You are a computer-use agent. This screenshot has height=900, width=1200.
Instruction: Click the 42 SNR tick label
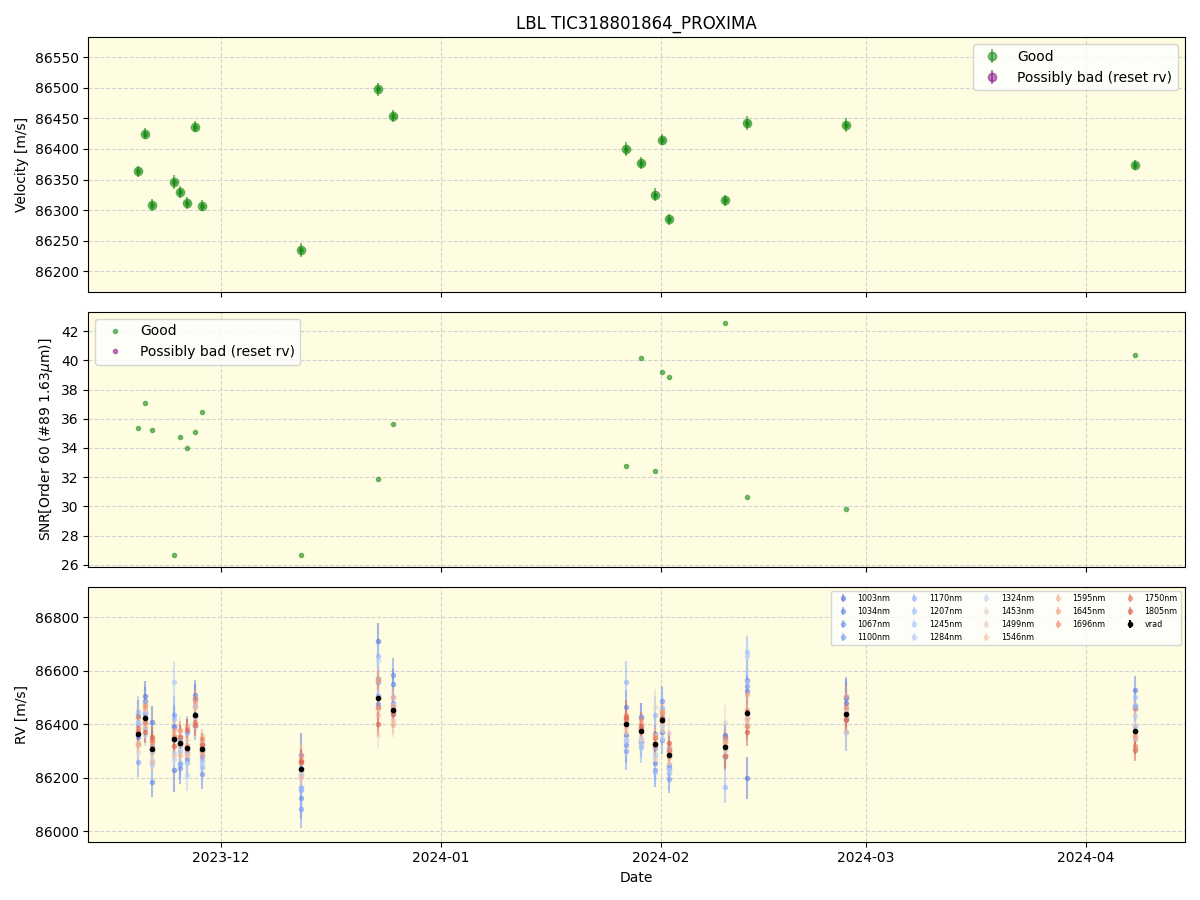tap(71, 332)
